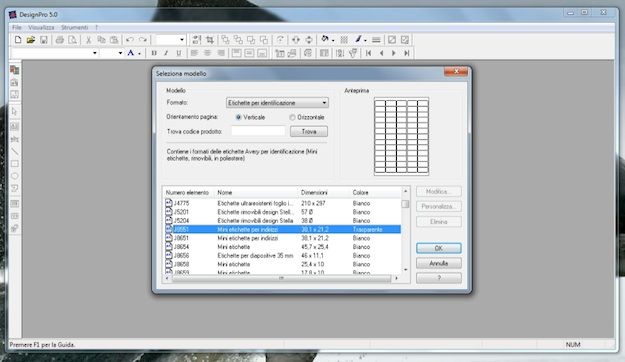The image size is (625, 362).
Task: Click the ? help button in dialog
Action: pos(439,278)
